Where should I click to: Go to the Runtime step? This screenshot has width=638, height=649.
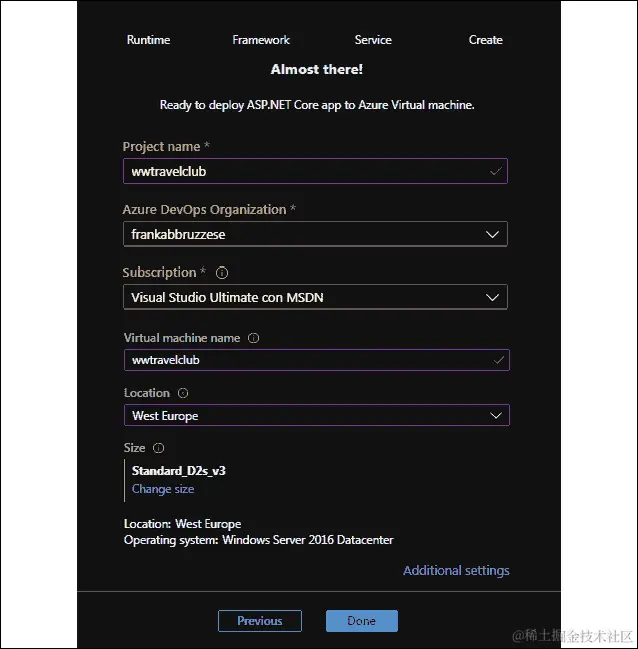(x=148, y=40)
